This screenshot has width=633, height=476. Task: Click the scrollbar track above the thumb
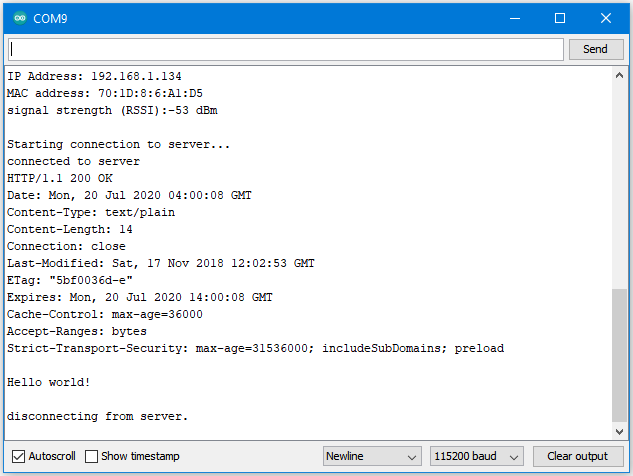point(619,186)
